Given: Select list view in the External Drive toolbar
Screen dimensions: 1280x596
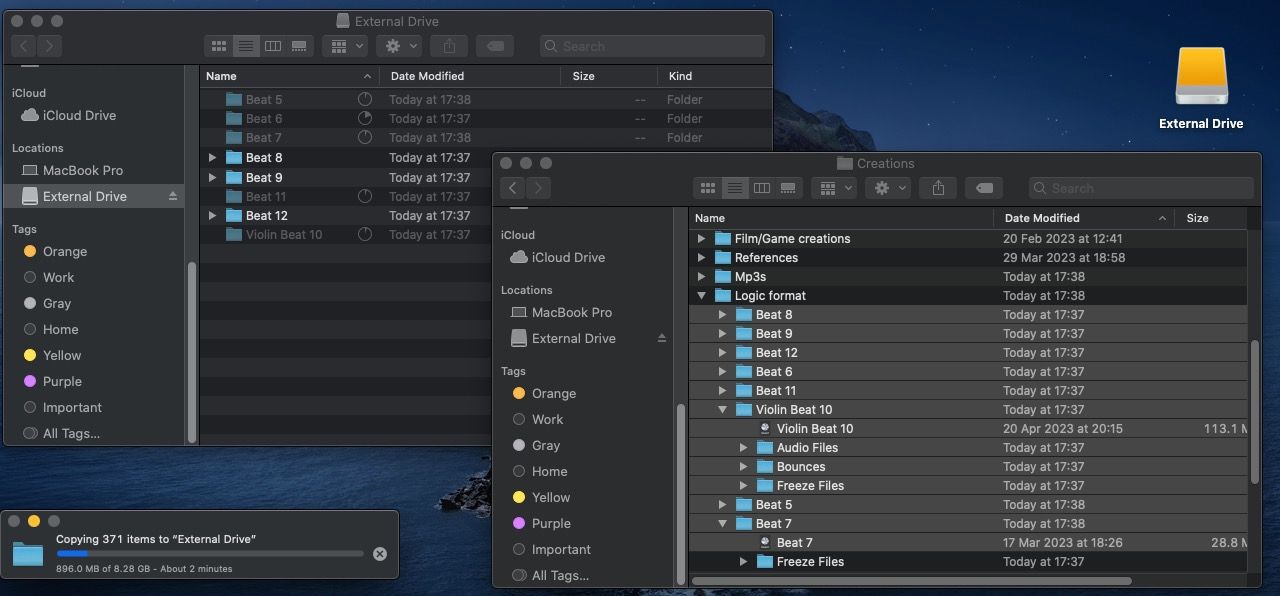Looking at the screenshot, I should tap(246, 46).
